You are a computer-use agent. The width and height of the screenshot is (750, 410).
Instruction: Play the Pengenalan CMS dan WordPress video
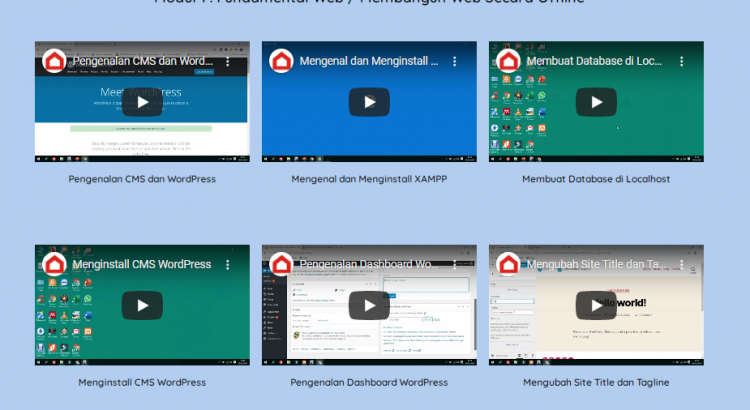pyautogui.click(x=142, y=102)
